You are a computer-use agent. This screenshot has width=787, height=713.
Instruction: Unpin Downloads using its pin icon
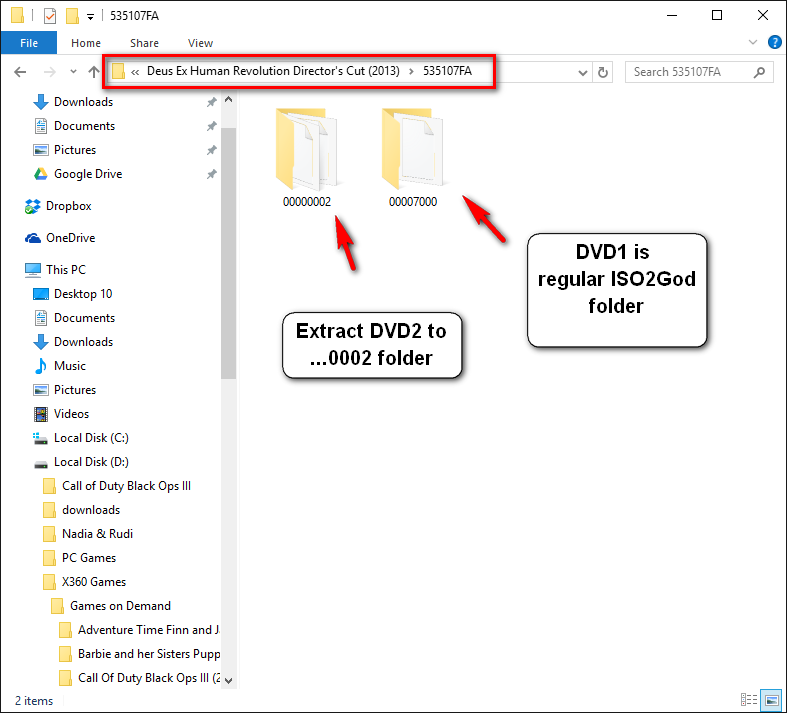[212, 102]
